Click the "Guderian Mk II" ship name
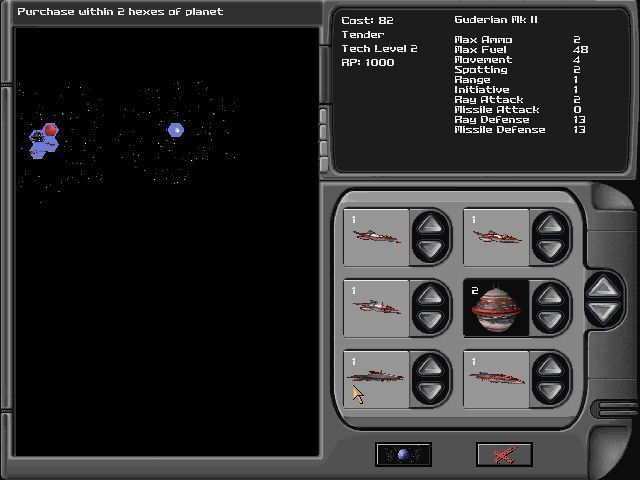 [496, 20]
